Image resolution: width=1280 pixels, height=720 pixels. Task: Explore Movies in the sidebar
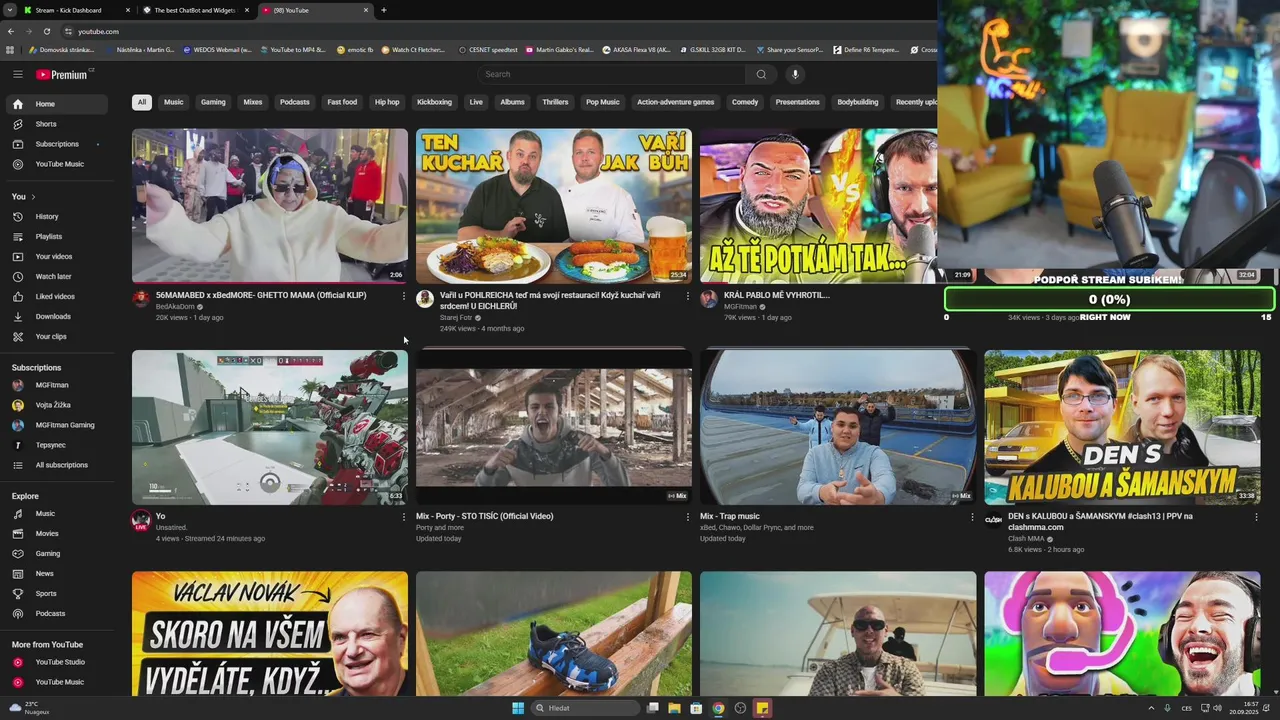[59, 533]
